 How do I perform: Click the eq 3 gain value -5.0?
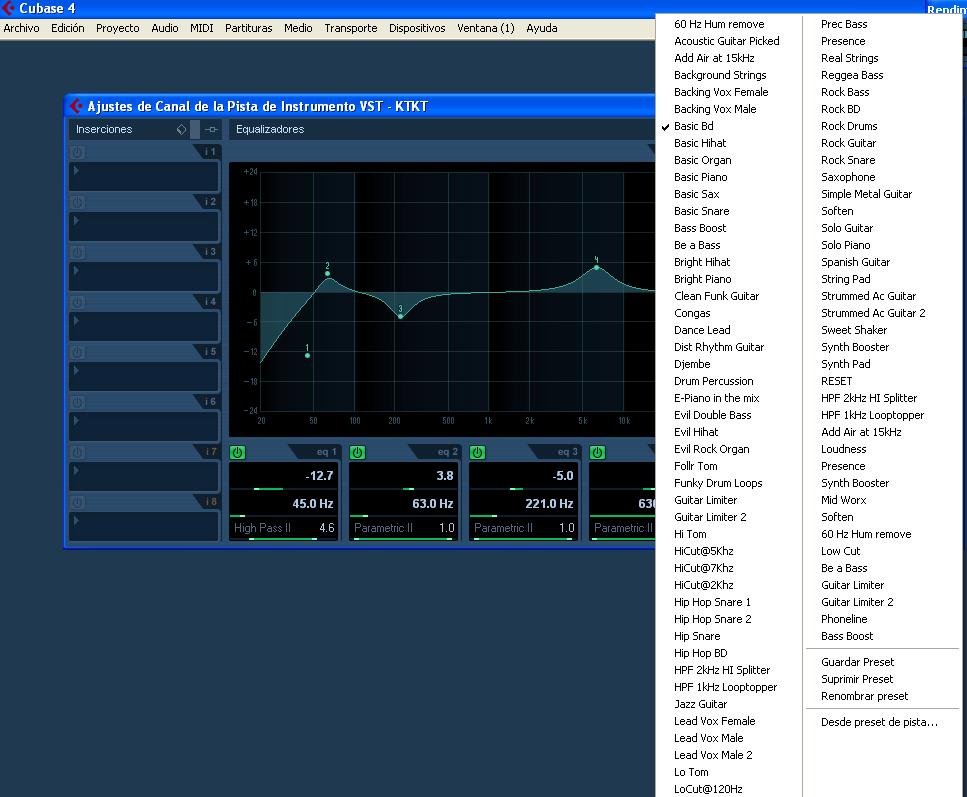(562, 476)
